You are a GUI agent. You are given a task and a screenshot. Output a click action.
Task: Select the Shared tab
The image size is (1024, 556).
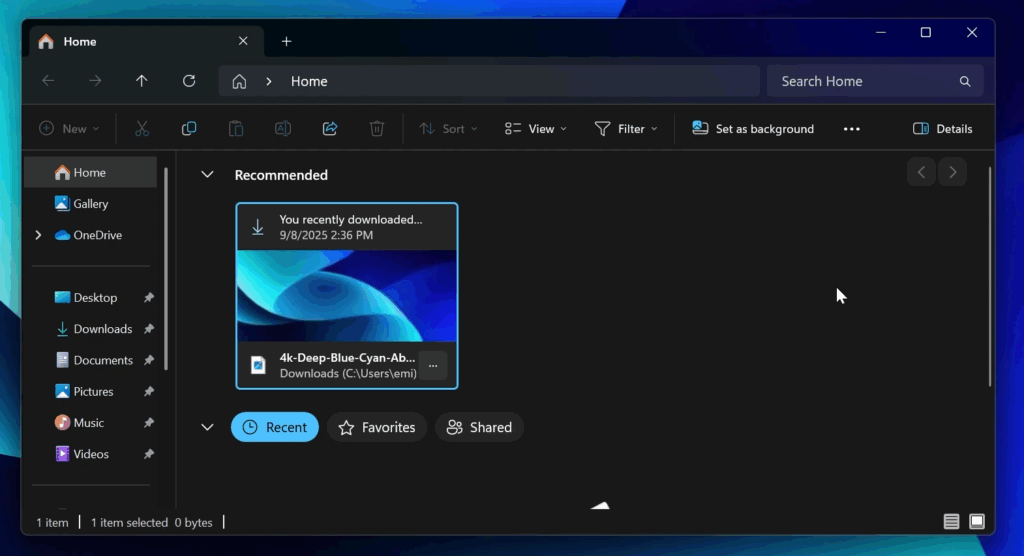(479, 427)
